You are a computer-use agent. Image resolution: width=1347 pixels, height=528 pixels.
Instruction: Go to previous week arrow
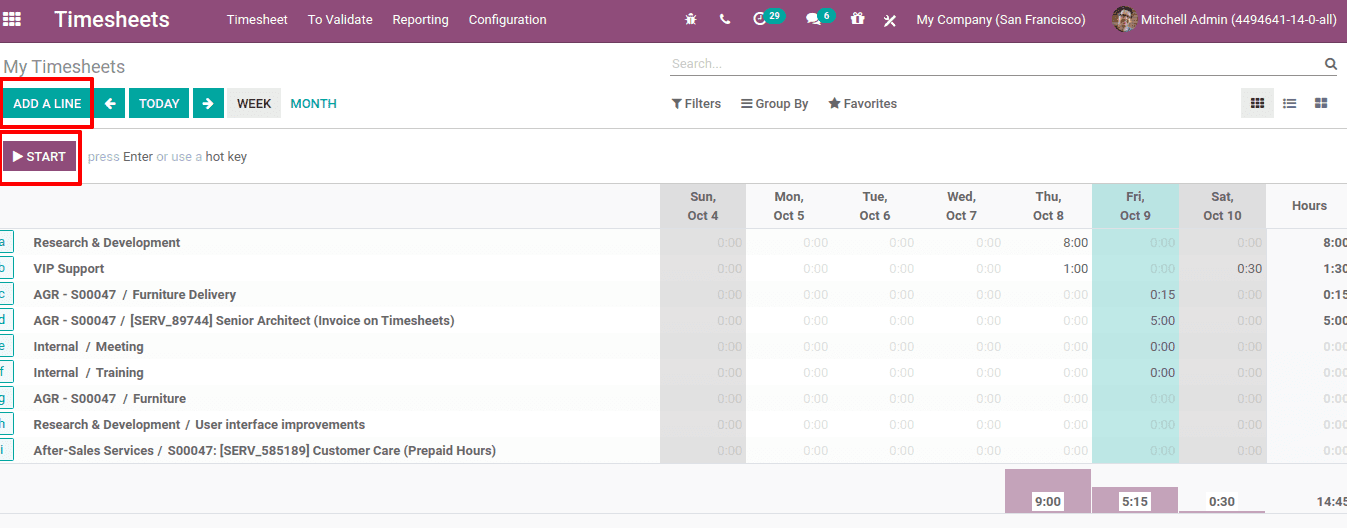point(111,103)
